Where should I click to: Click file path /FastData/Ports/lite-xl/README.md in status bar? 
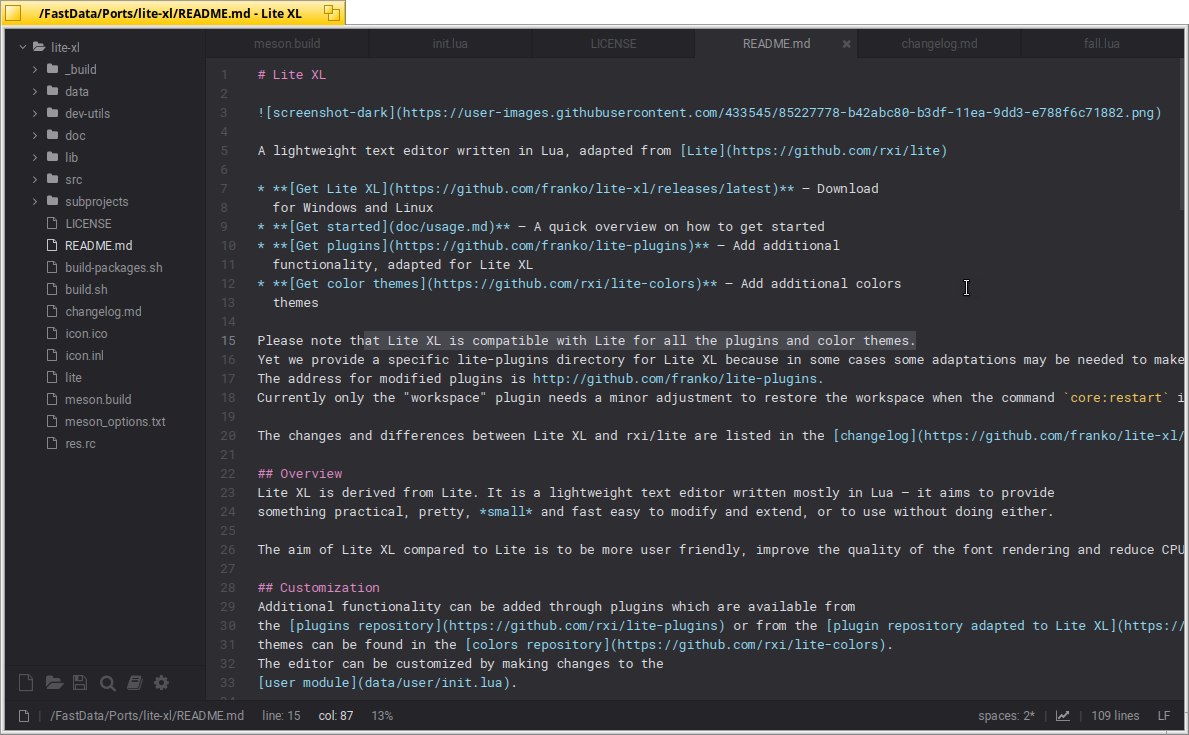point(147,715)
